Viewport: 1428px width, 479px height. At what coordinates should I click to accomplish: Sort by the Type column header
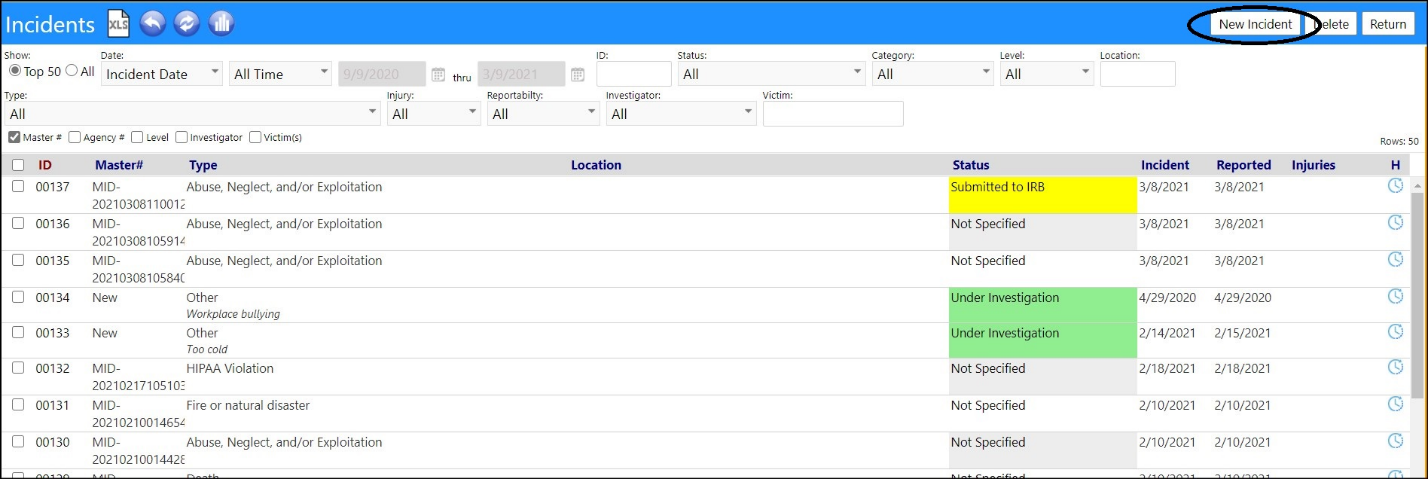[x=203, y=165]
